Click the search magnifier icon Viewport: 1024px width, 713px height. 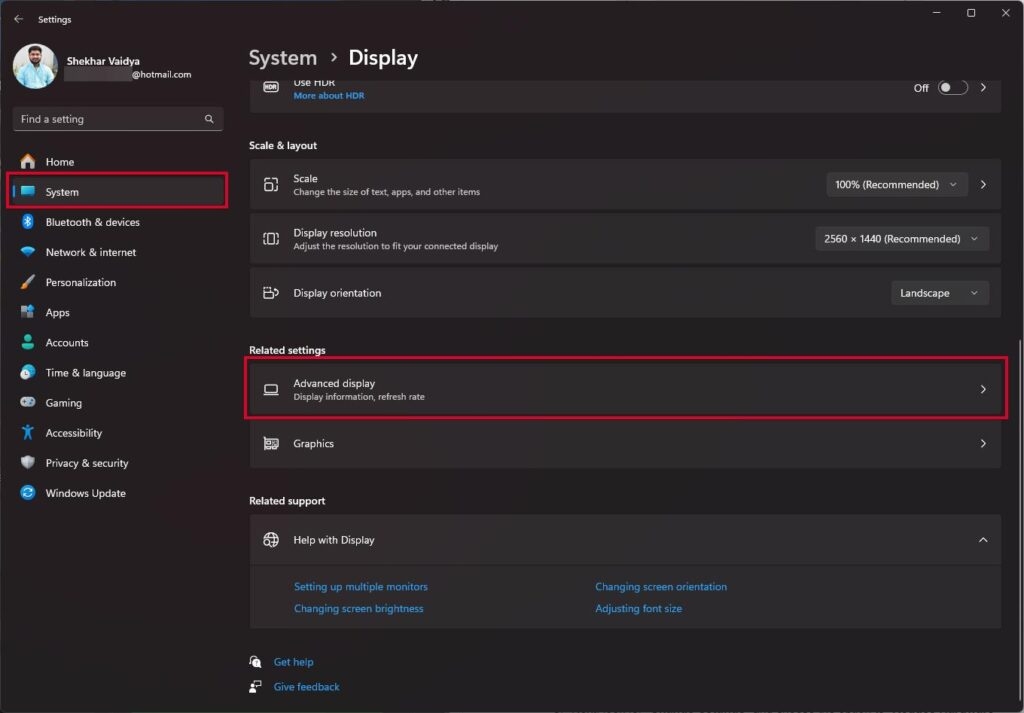pos(209,119)
